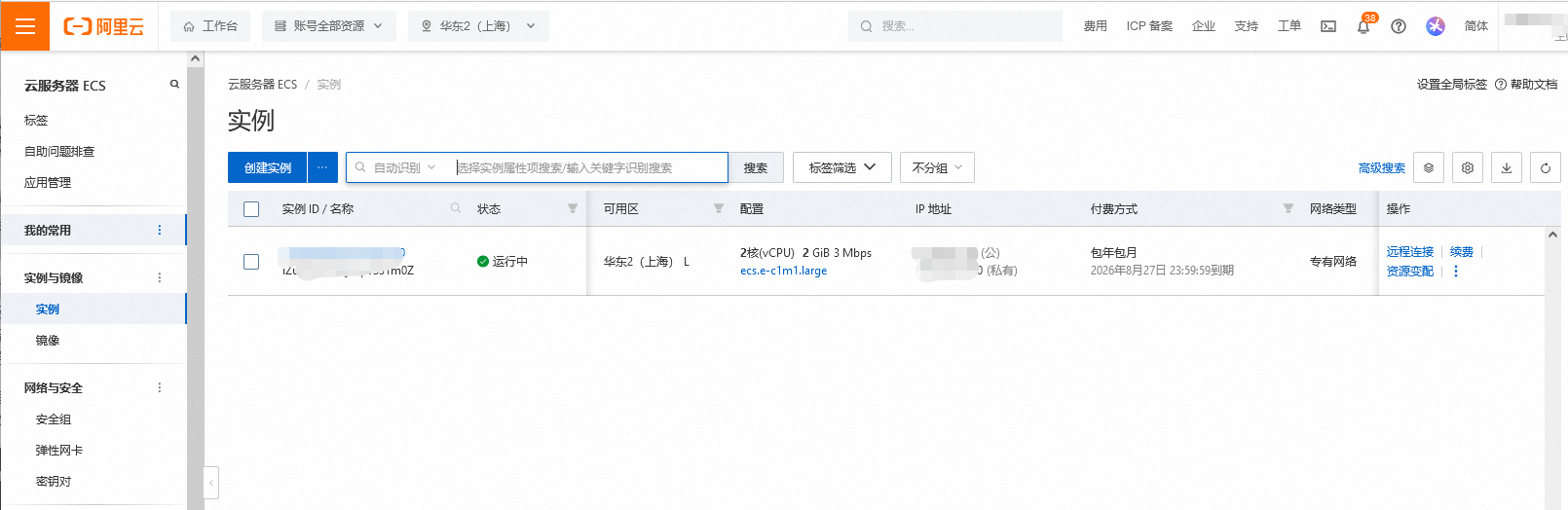Open 账号全部资源 dropdown
1568x510 pixels.
[x=329, y=26]
